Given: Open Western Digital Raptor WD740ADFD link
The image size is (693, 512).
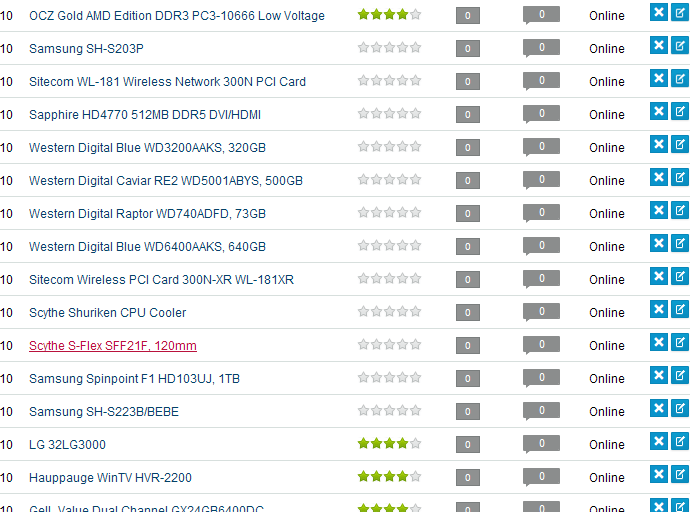Looking at the screenshot, I should tap(147, 214).
